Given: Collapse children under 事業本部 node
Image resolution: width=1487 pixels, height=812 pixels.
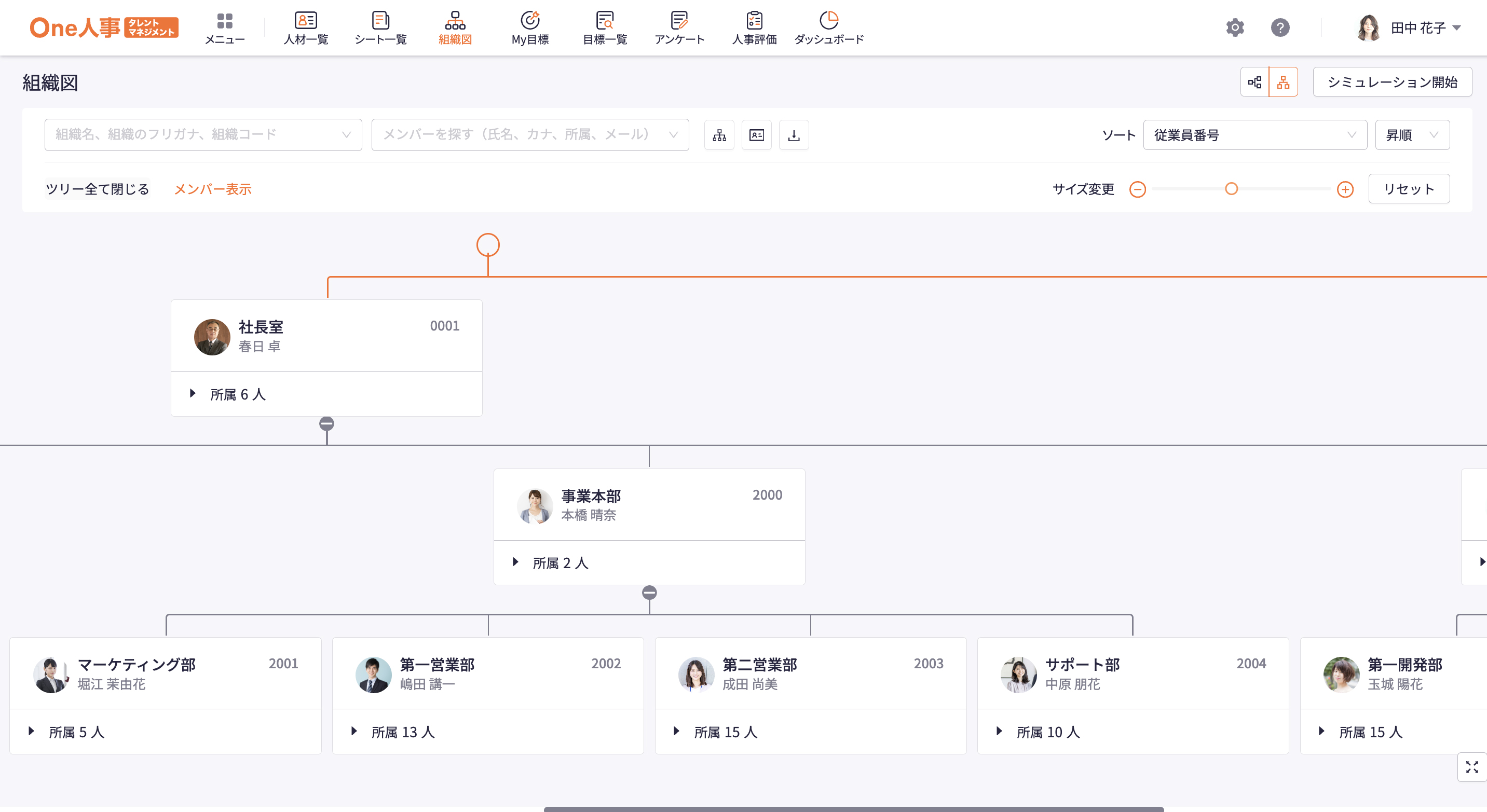Looking at the screenshot, I should click(x=649, y=593).
